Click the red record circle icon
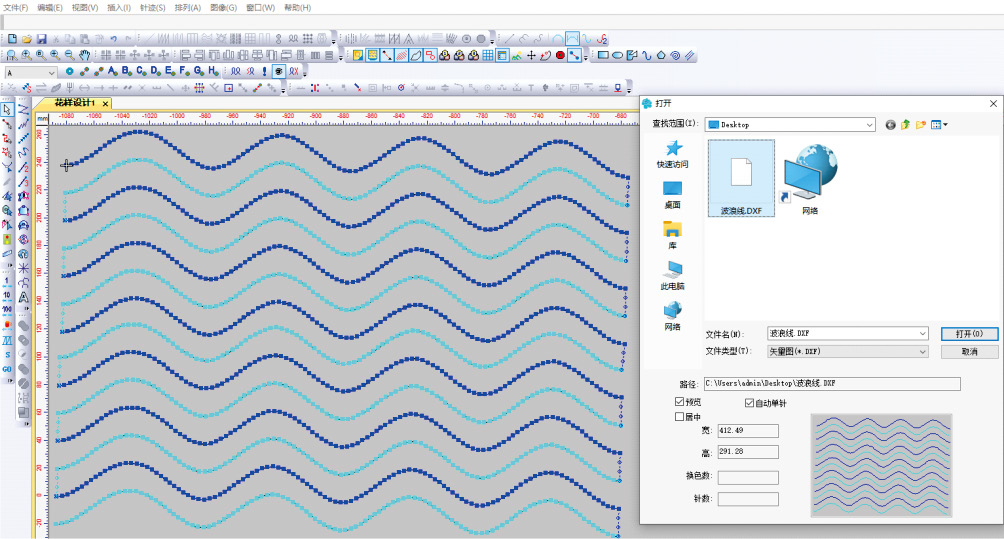Image resolution: width=1004 pixels, height=539 pixels. click(x=560, y=55)
